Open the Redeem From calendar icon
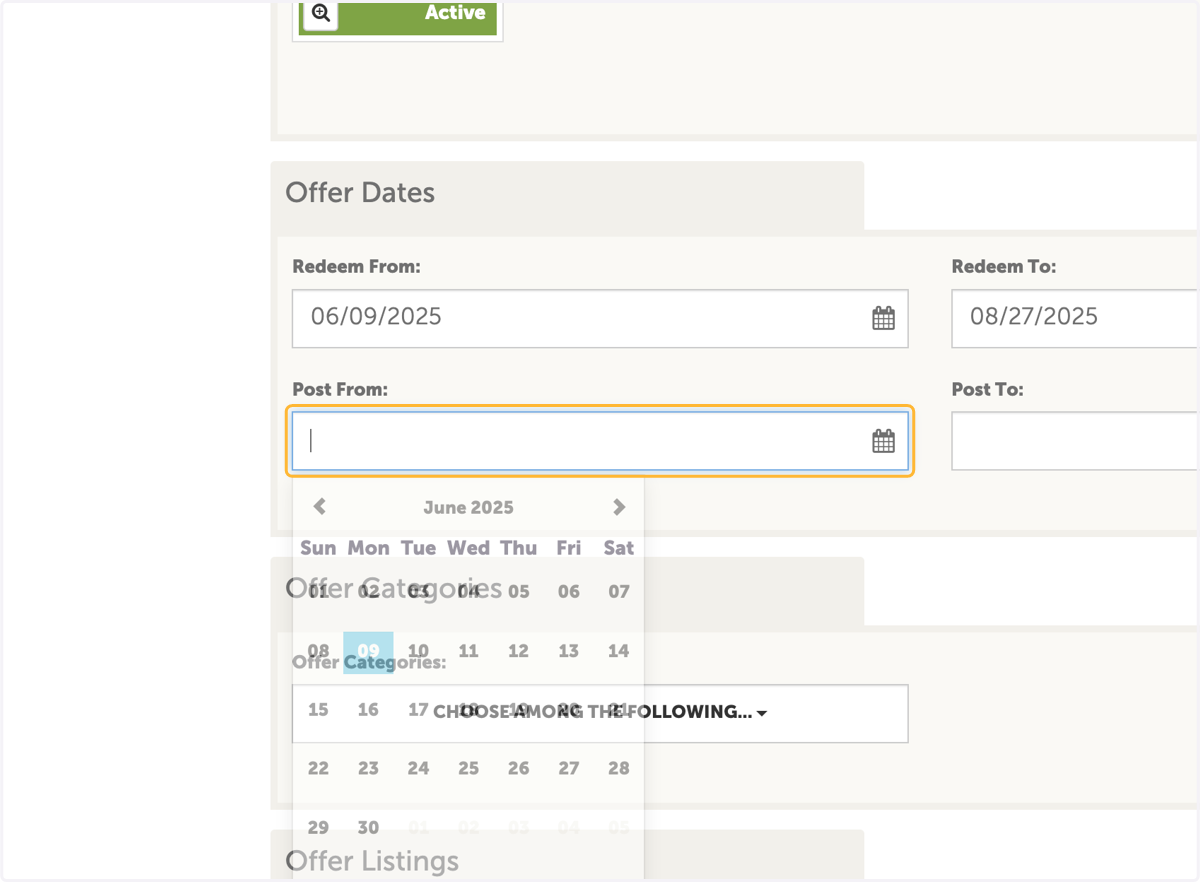Screen dimensions: 1200x882 (883, 319)
